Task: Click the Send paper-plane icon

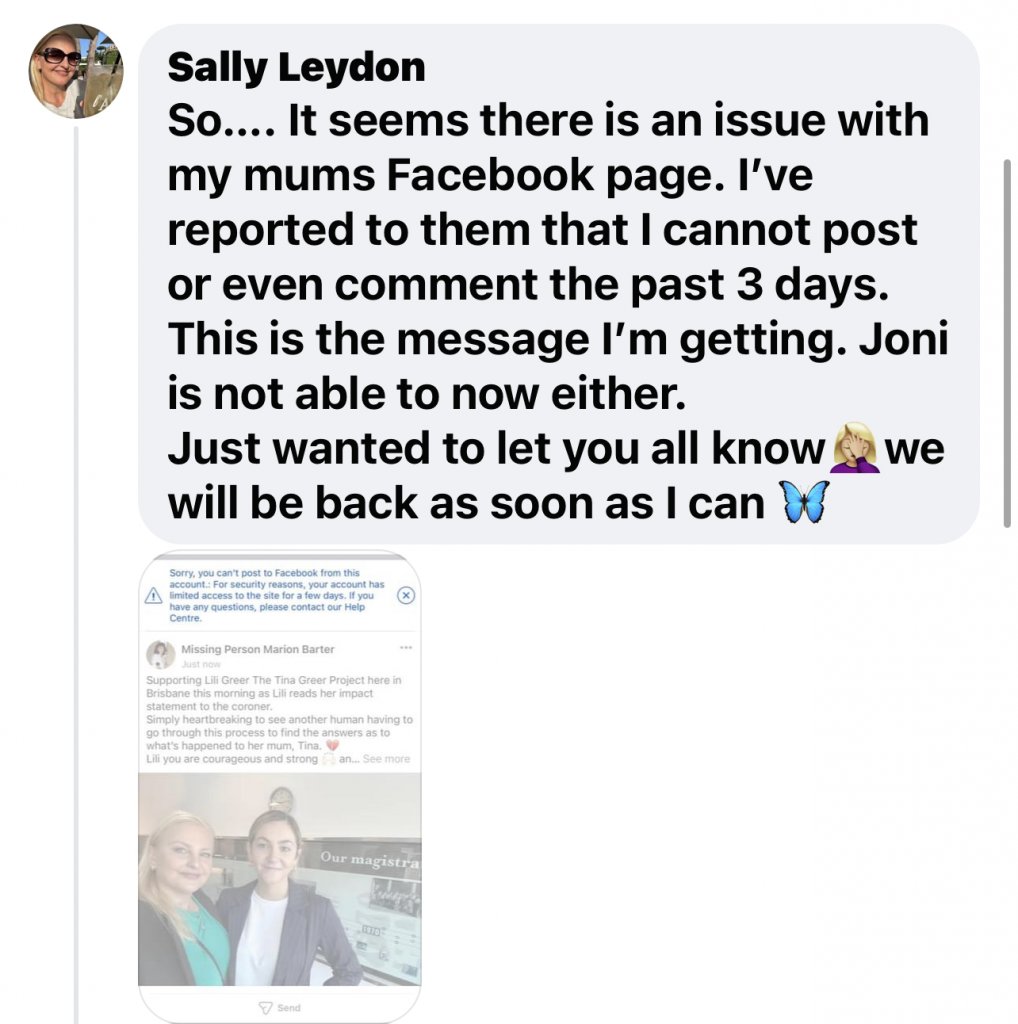Action: click(266, 1007)
